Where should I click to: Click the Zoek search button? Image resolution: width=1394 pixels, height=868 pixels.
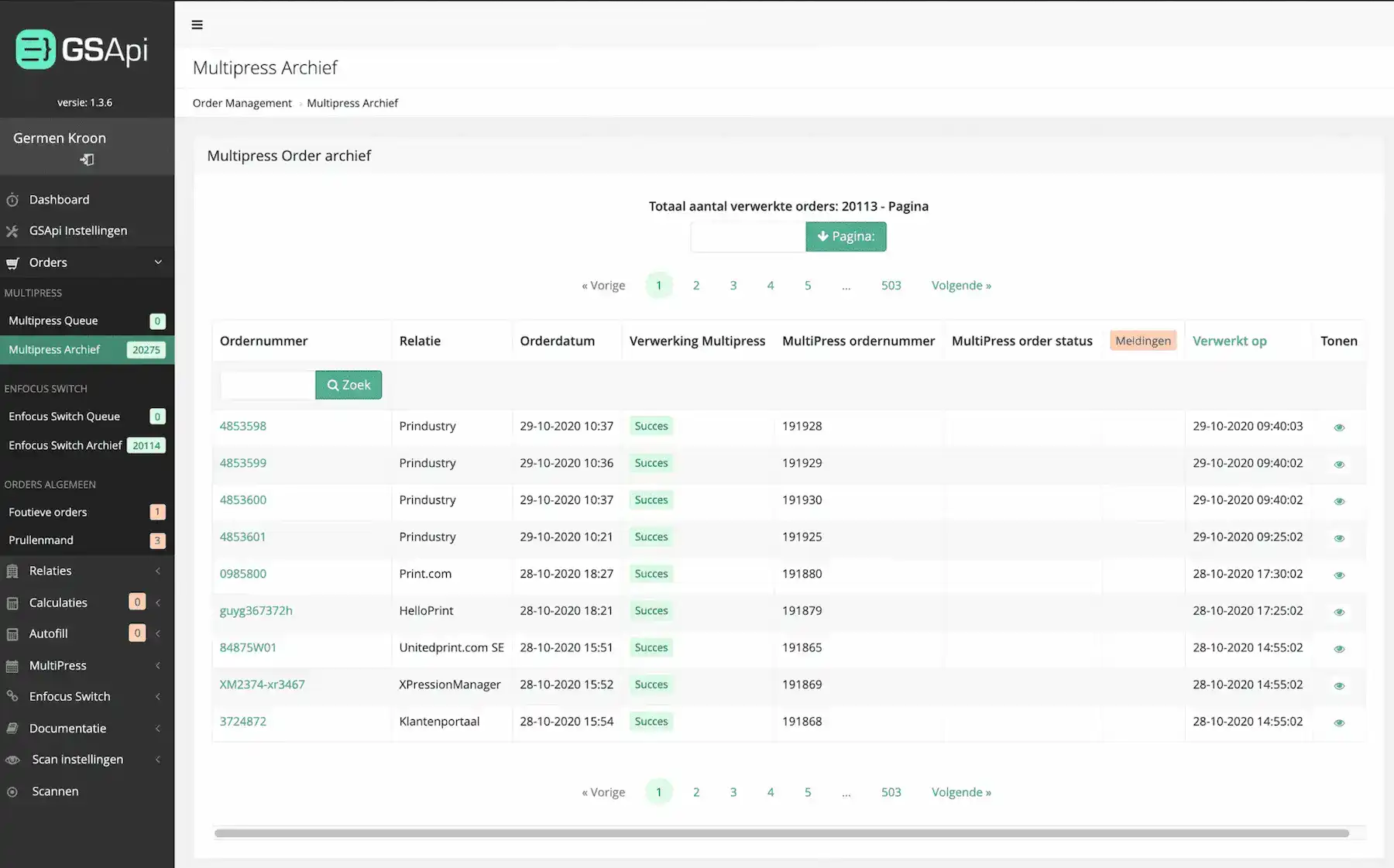coord(348,385)
